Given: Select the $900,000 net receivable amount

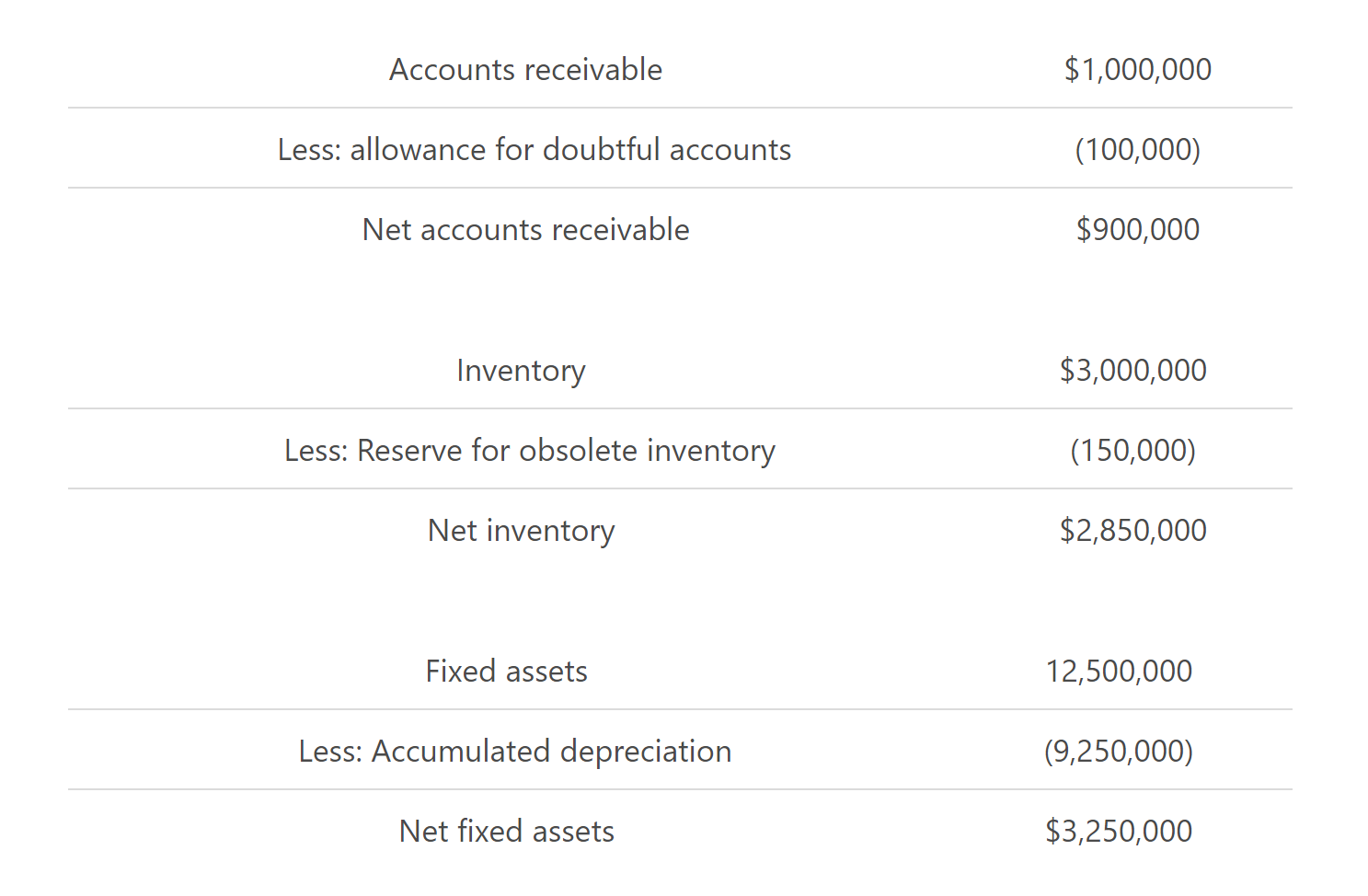Looking at the screenshot, I should (x=1137, y=230).
